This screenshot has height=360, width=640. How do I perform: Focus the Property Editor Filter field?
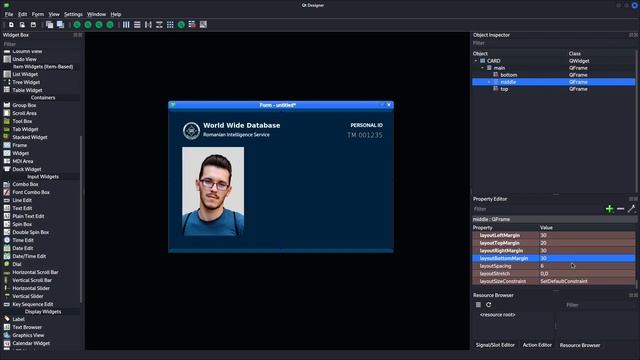click(x=537, y=209)
